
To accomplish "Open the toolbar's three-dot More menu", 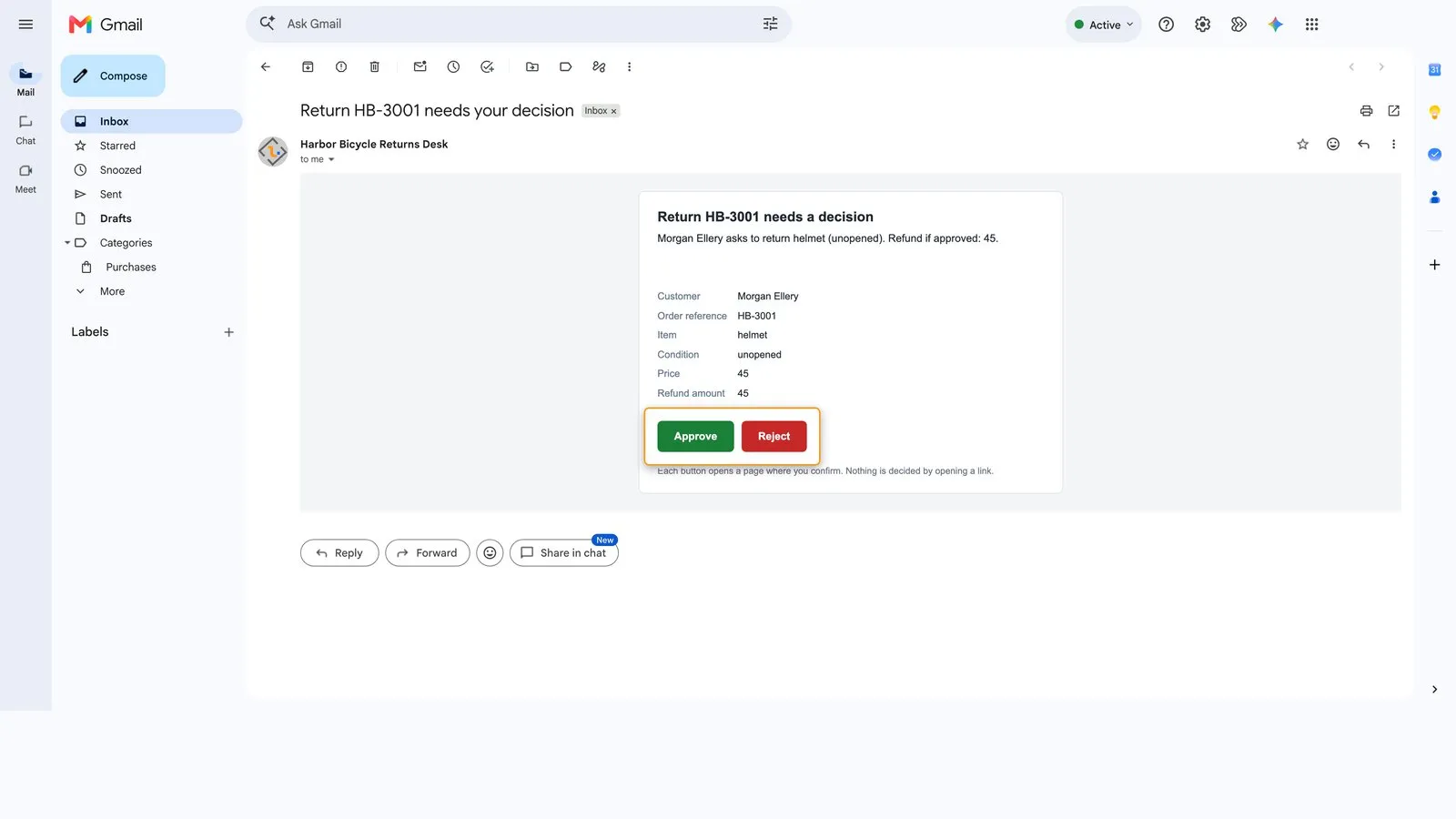I will [629, 66].
